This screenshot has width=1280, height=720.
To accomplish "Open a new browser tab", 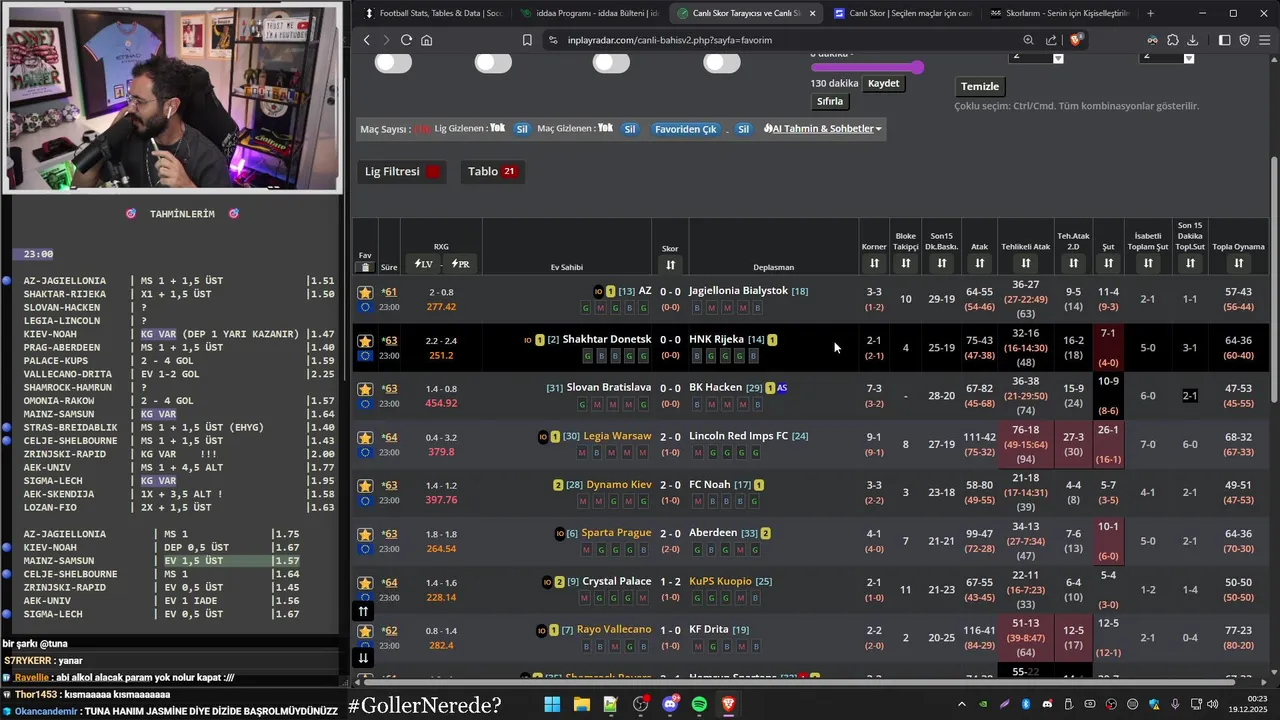I will (1150, 13).
